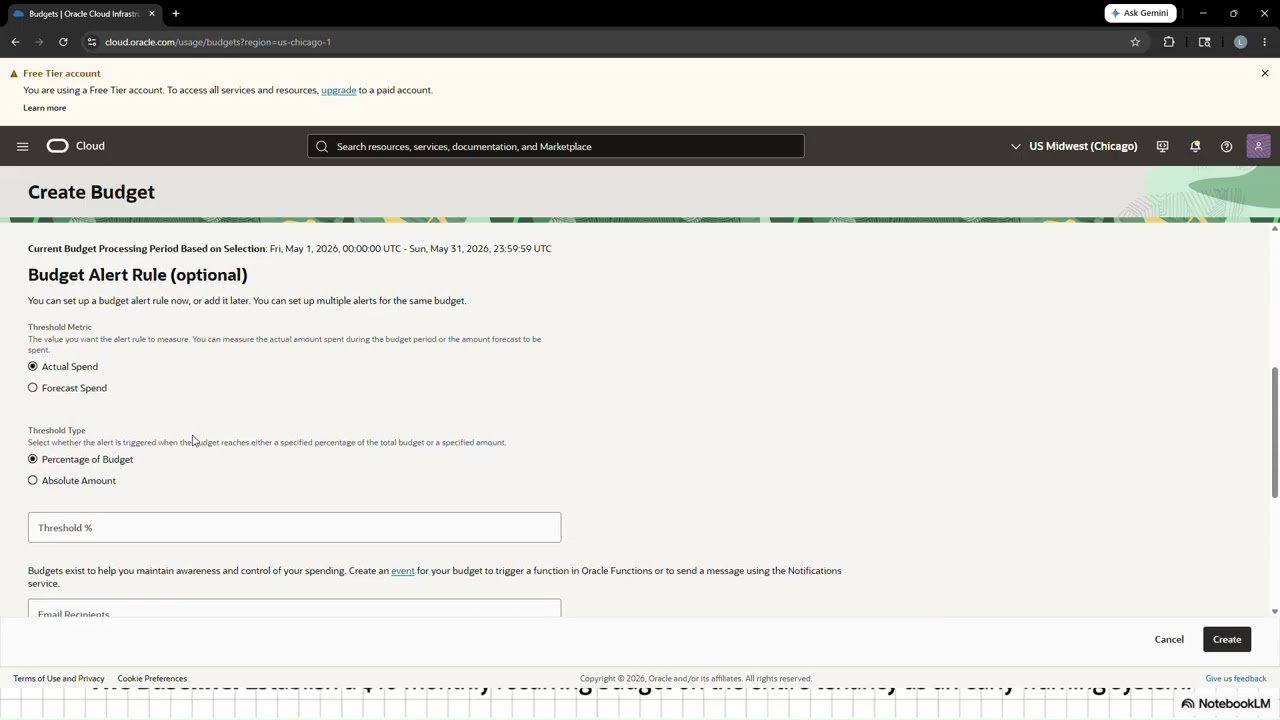Click the Ask Gemini button
This screenshot has width=1280, height=720.
(1140, 13)
